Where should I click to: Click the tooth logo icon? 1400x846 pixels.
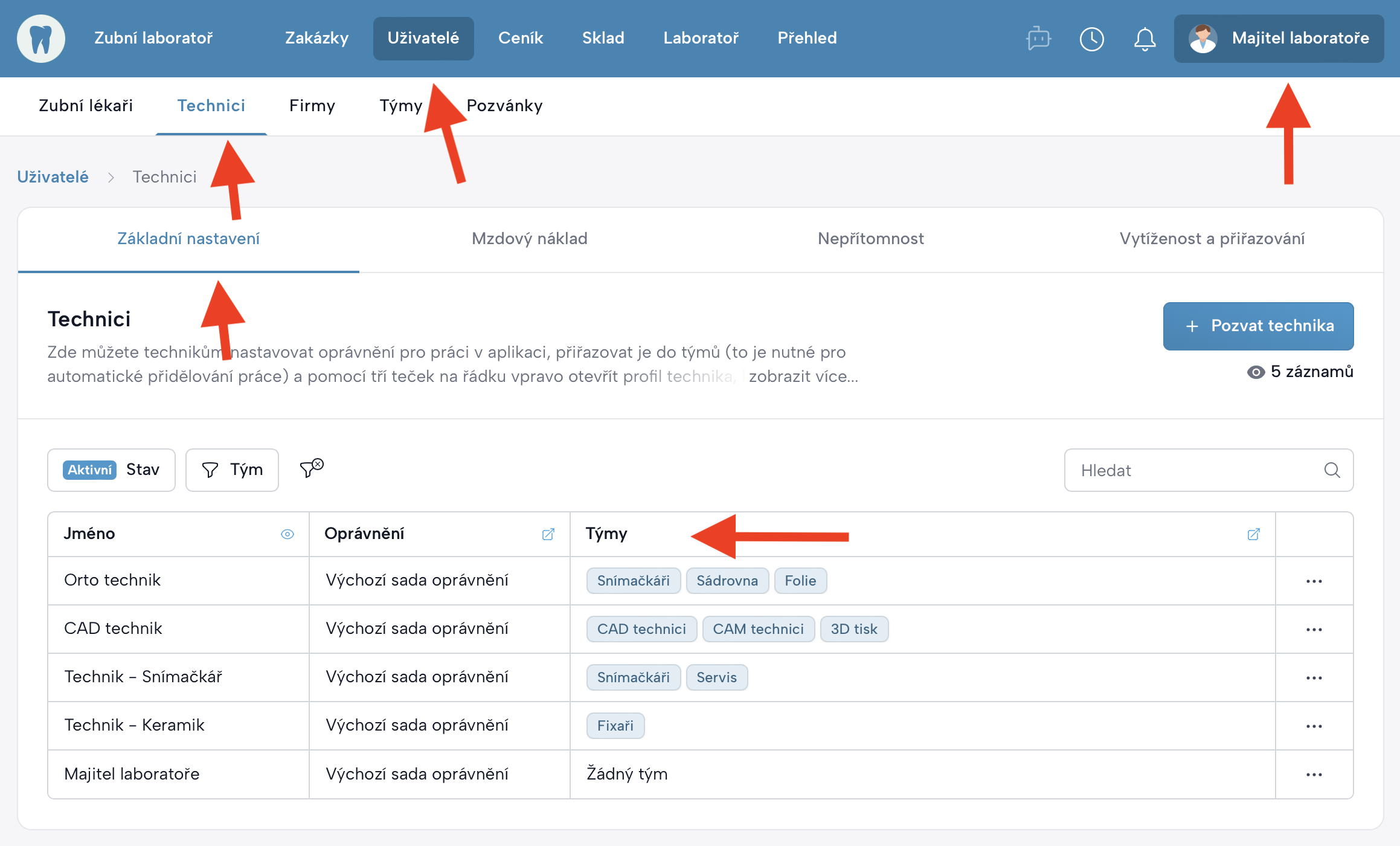coord(41,39)
